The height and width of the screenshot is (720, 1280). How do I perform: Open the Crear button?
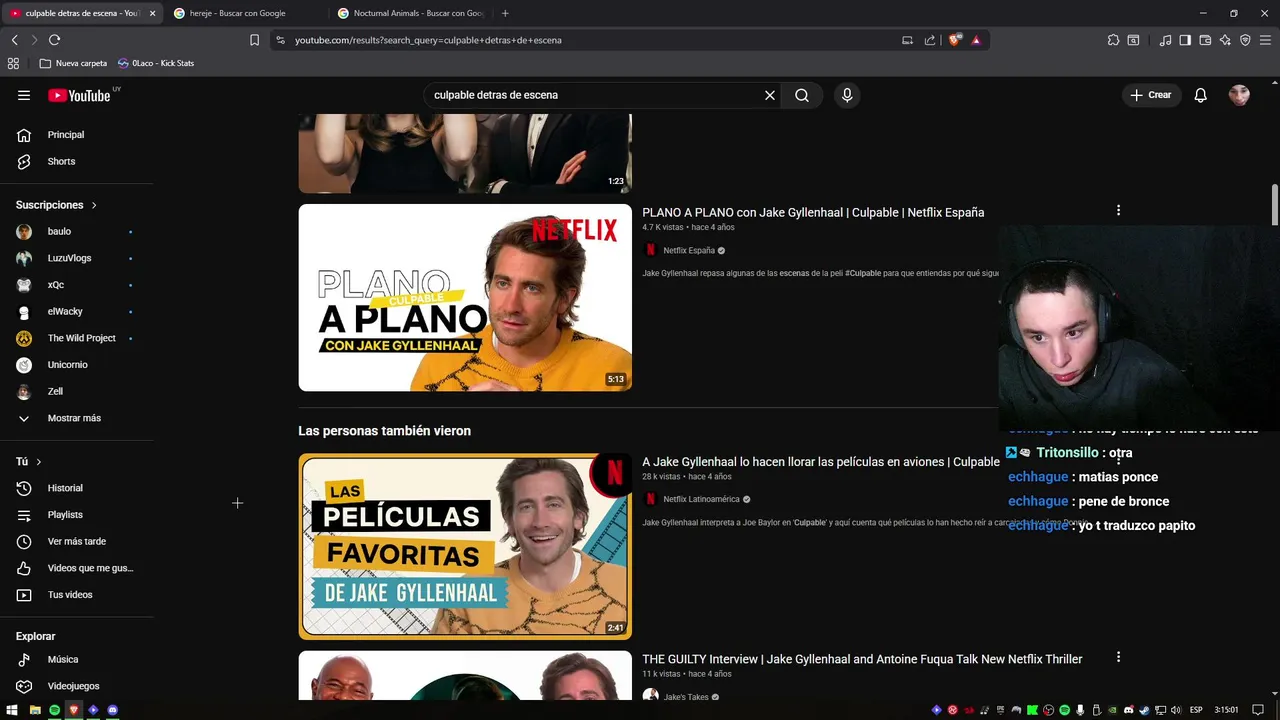pos(1151,95)
